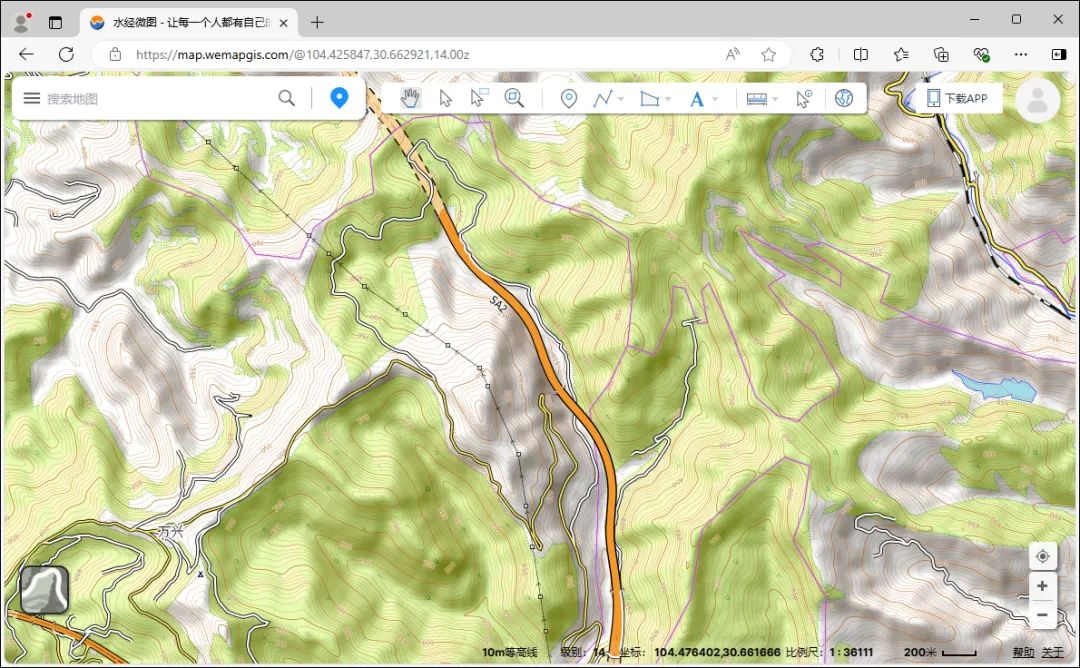Click the 10m等高线 label in status bar
Image resolution: width=1080 pixels, height=668 pixels.
click(510, 652)
